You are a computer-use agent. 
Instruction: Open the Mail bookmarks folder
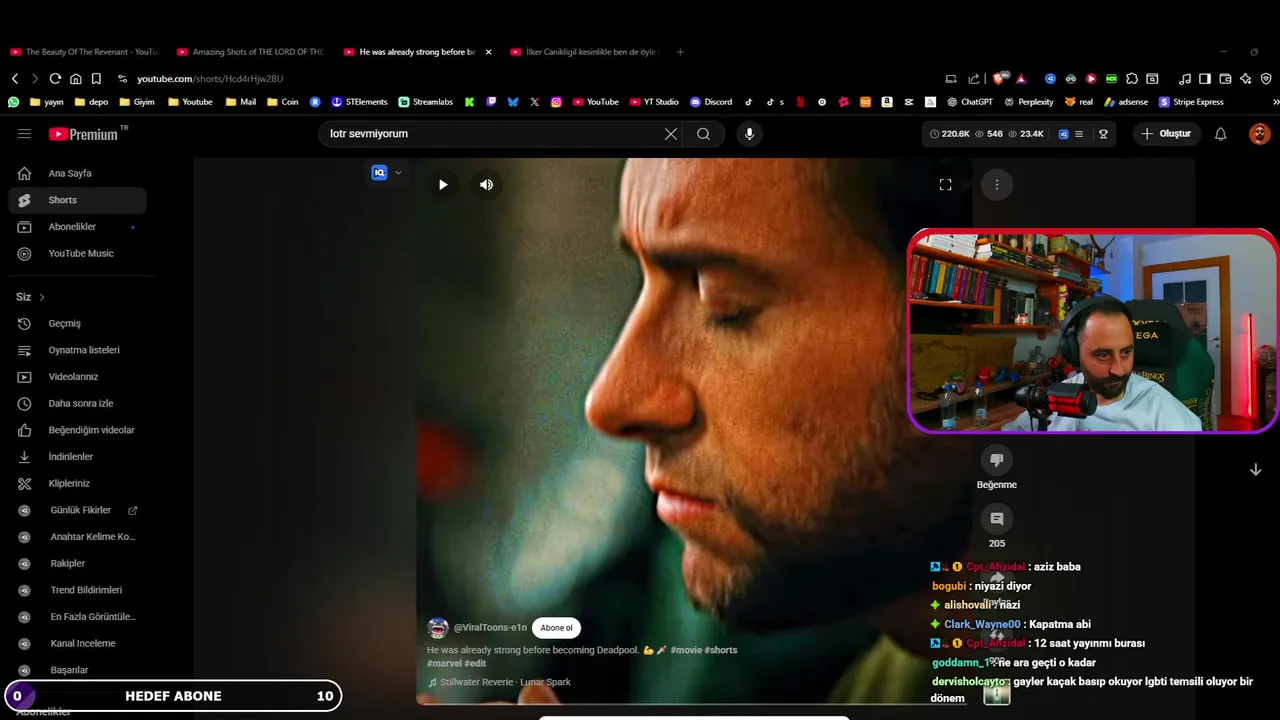coord(241,102)
